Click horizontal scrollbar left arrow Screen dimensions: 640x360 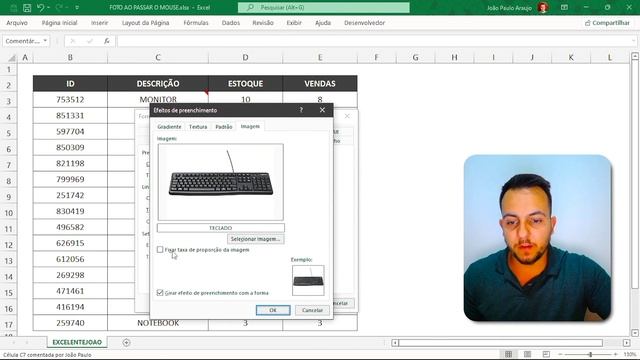pos(395,343)
